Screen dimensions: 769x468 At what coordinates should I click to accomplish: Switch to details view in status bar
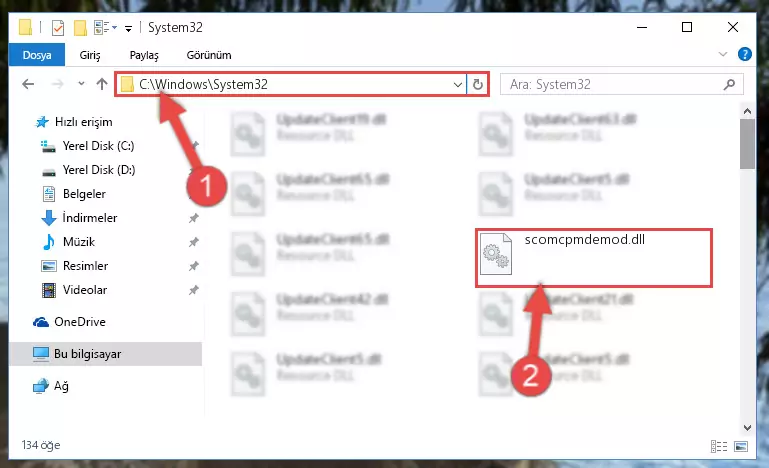pos(718,446)
